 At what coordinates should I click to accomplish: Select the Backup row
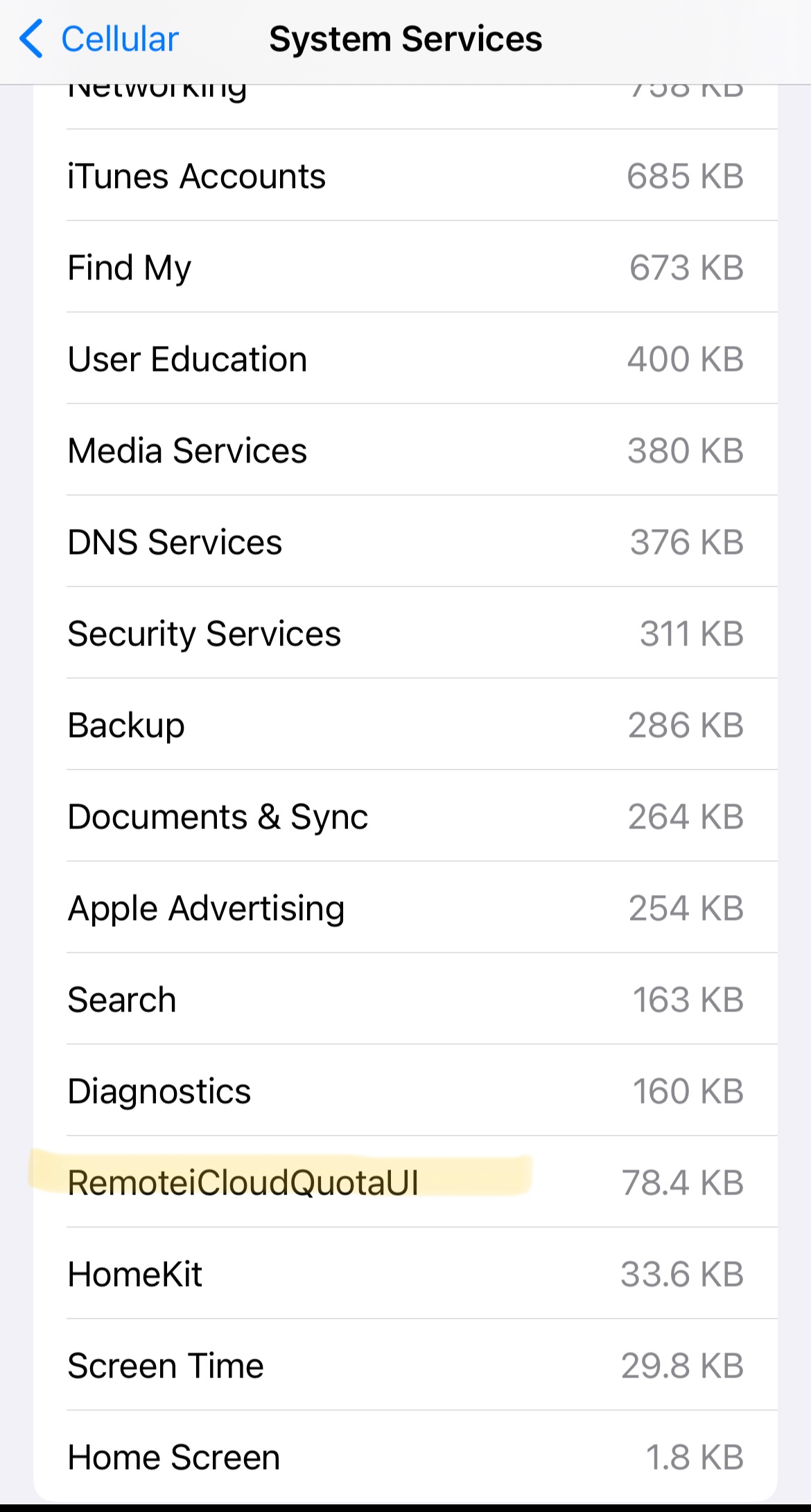(405, 725)
